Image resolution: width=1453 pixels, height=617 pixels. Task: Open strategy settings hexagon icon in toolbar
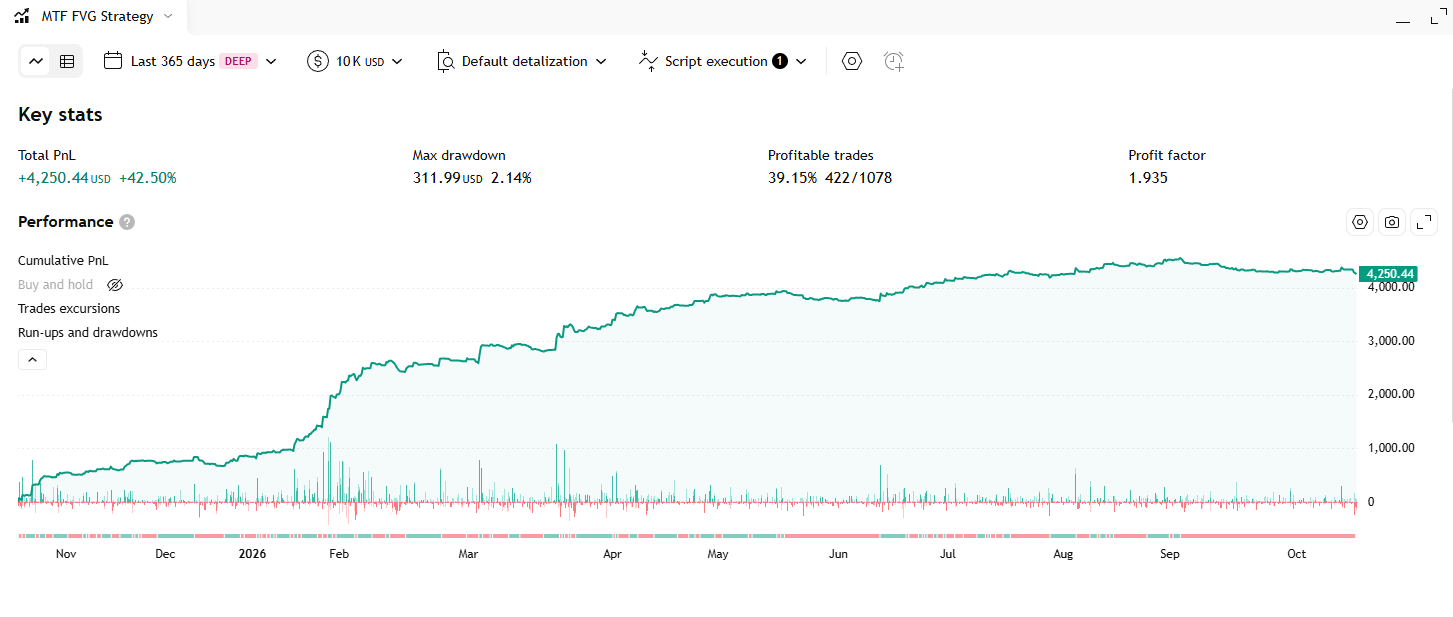click(852, 61)
